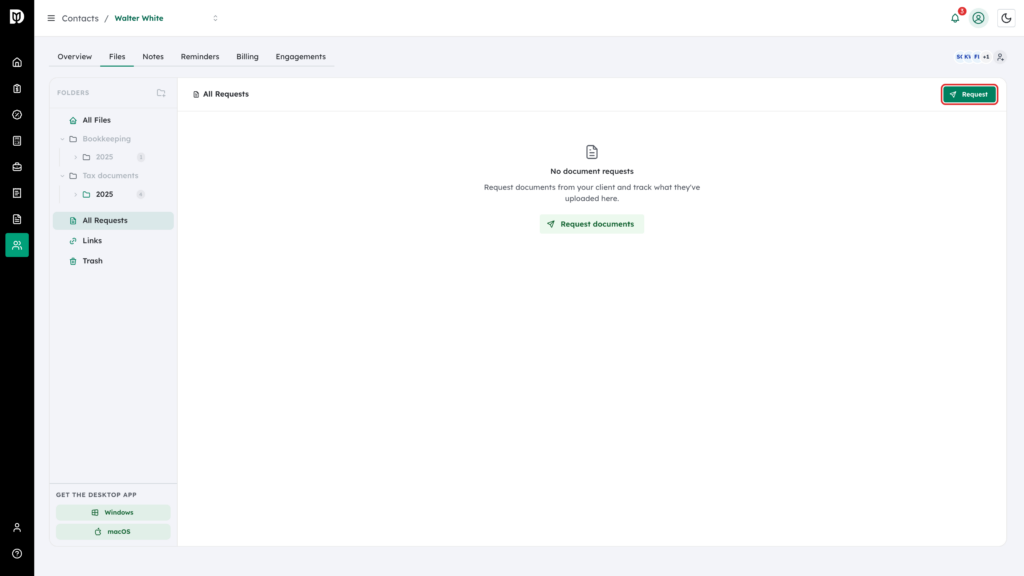
Task: Go to Home in the left sidebar
Action: tap(17, 63)
